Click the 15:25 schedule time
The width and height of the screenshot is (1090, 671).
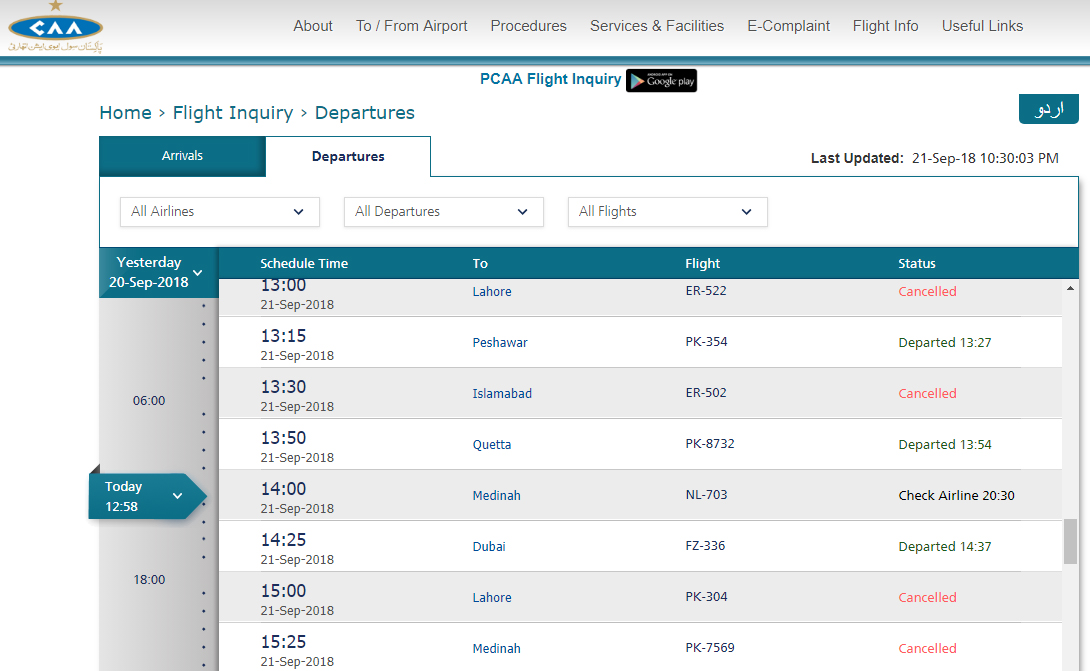pyautogui.click(x=283, y=642)
